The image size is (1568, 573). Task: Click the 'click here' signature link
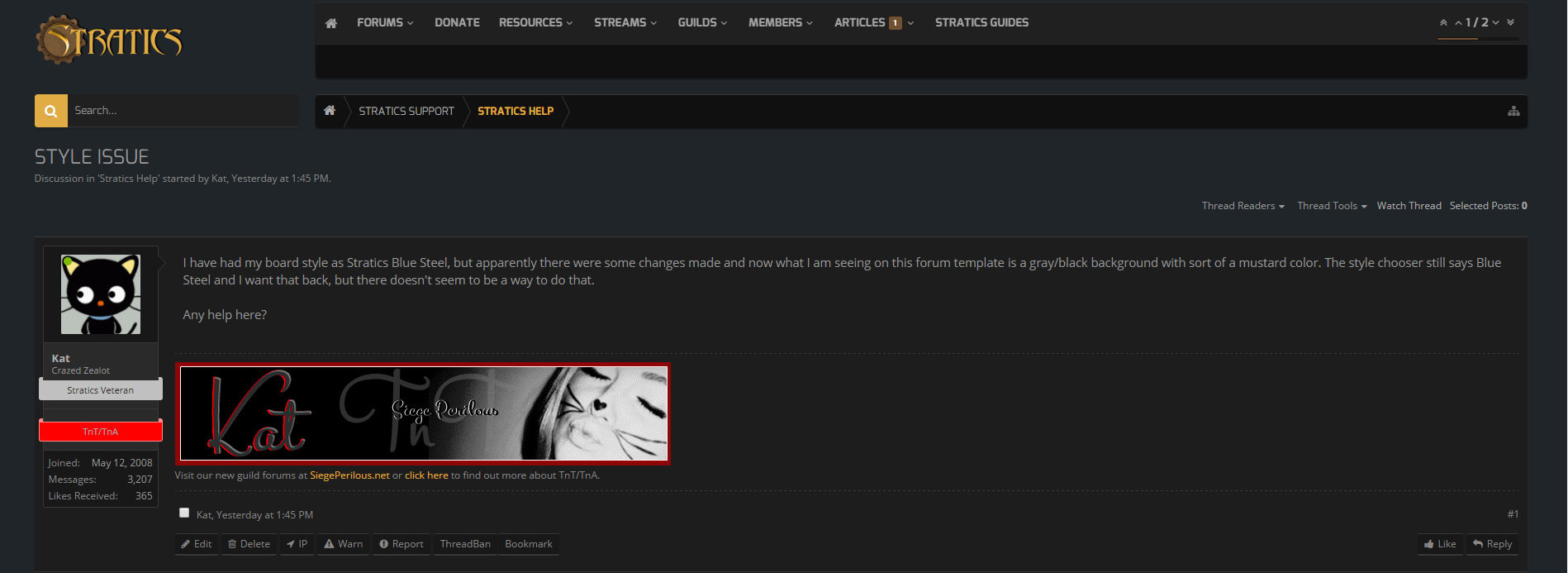tap(426, 475)
